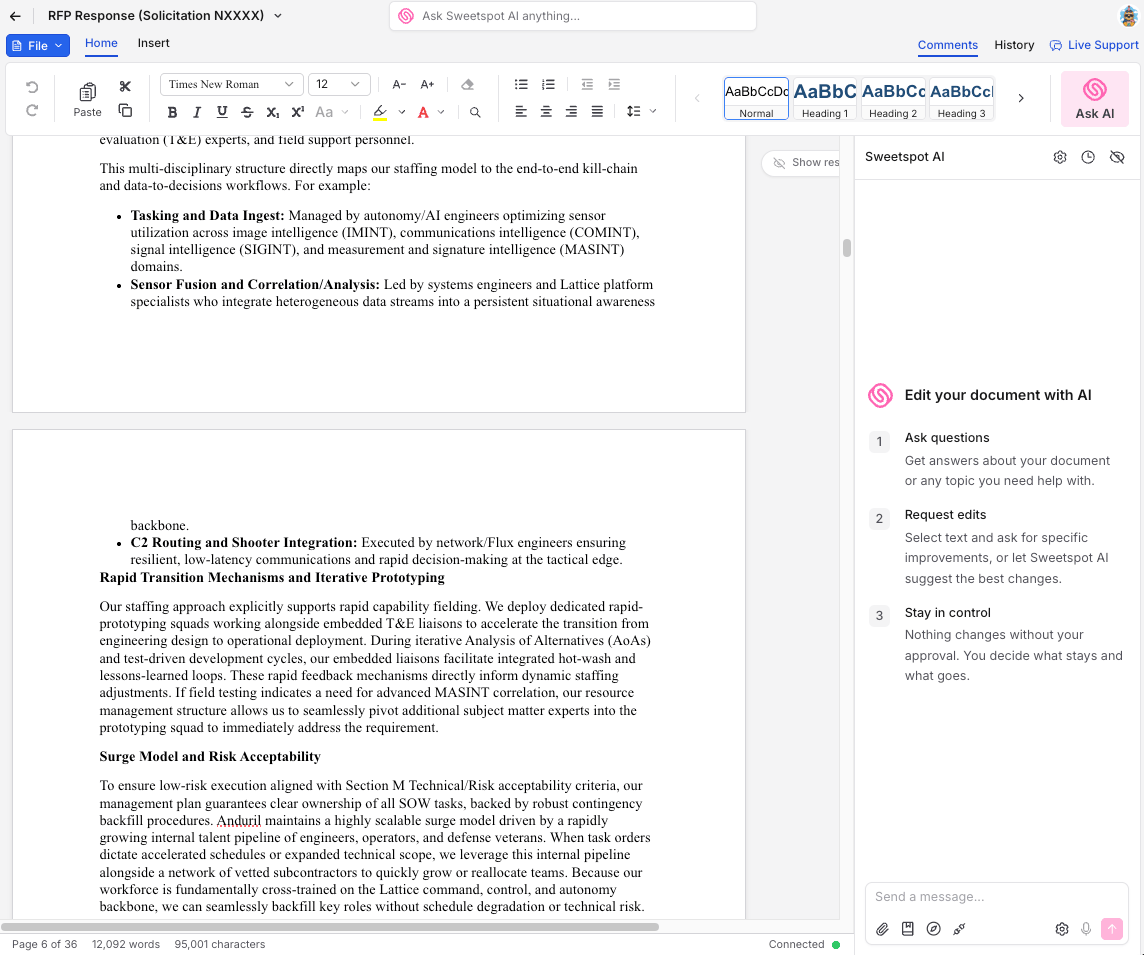Apply Heading 3 style
The width and height of the screenshot is (1144, 955).
(962, 98)
